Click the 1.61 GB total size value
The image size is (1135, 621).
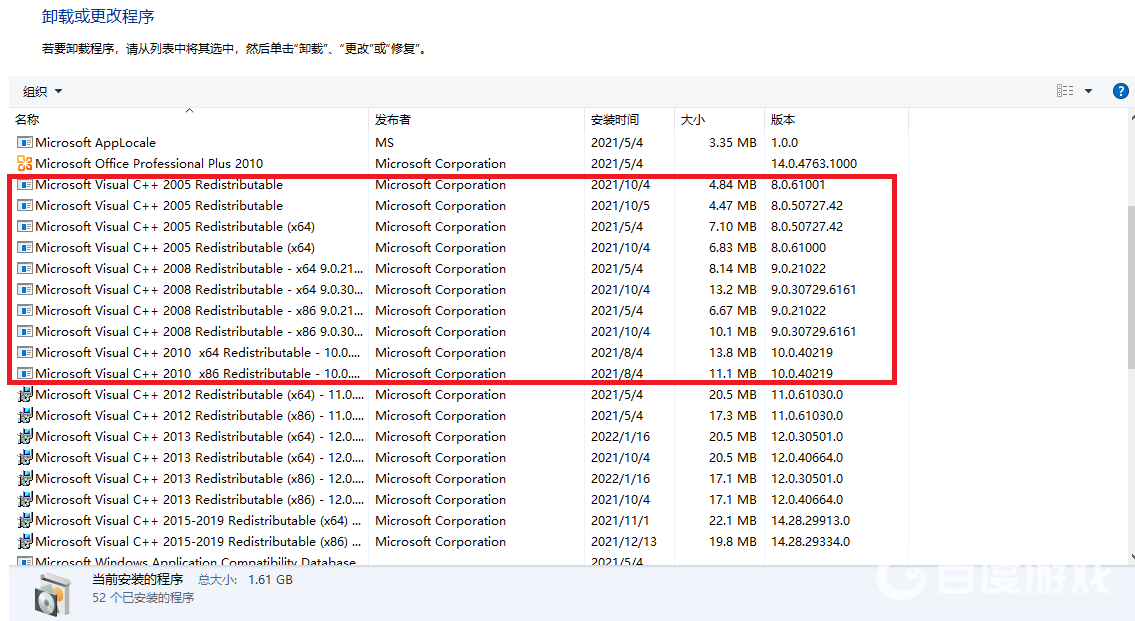(271, 580)
